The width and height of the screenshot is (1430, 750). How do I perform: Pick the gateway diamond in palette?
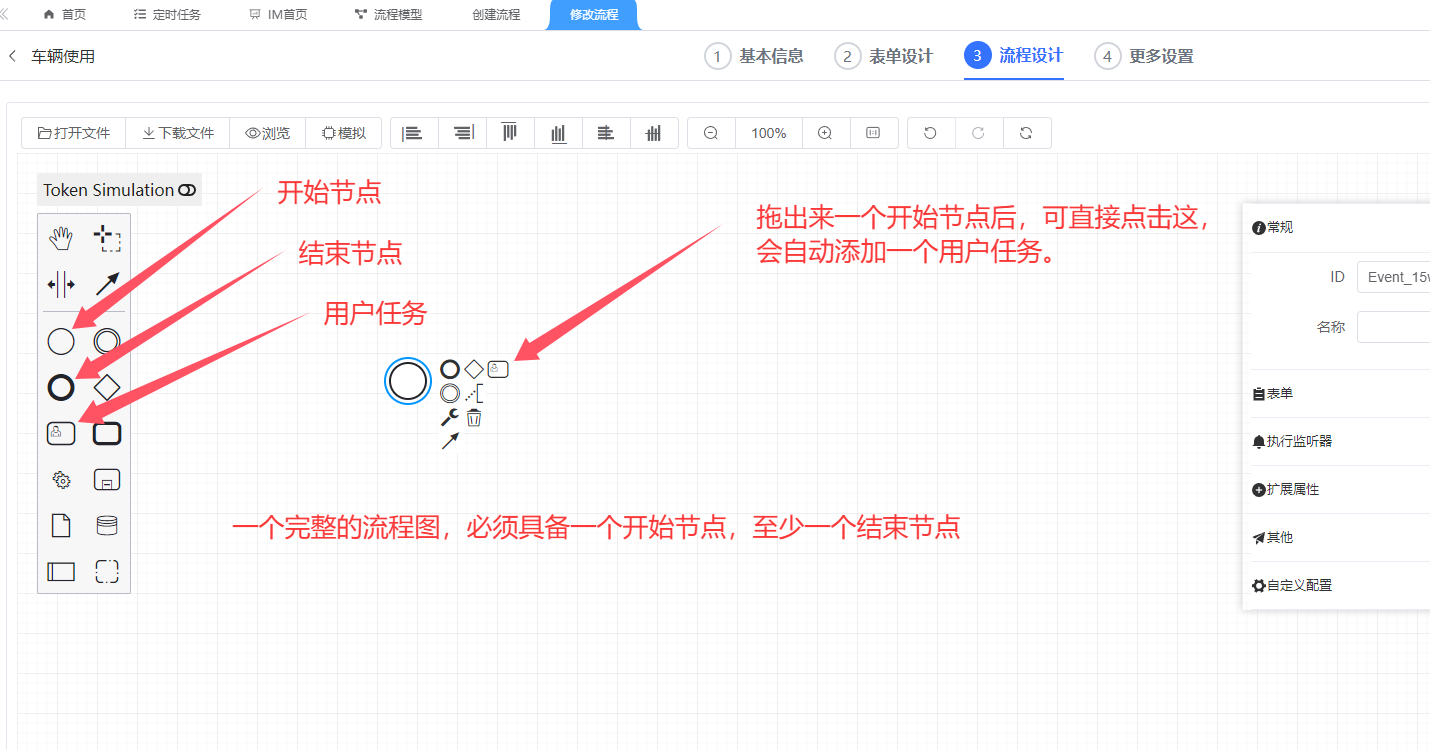click(x=107, y=387)
